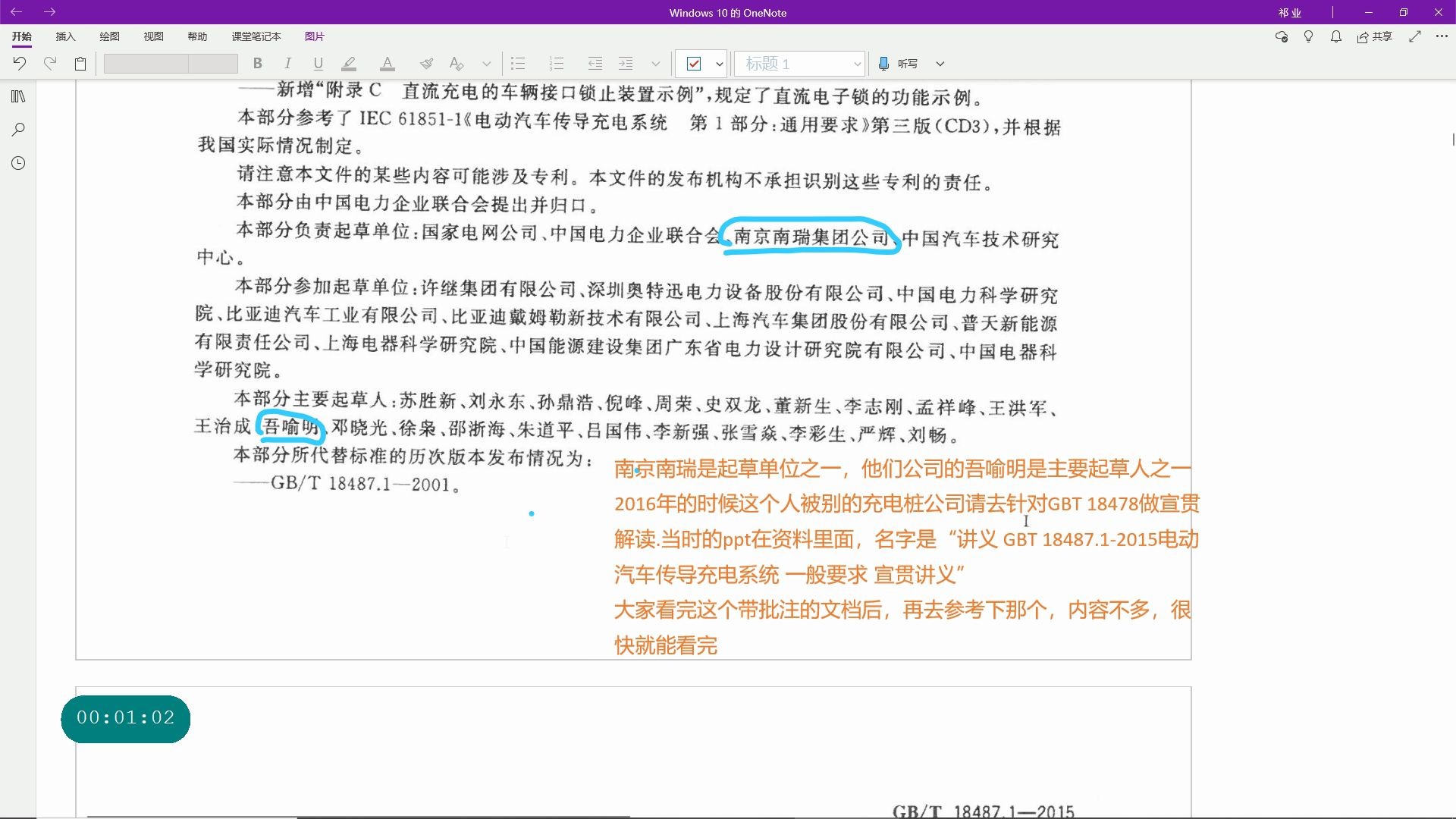Apply the text highlight color
Image resolution: width=1456 pixels, height=819 pixels.
(x=349, y=64)
